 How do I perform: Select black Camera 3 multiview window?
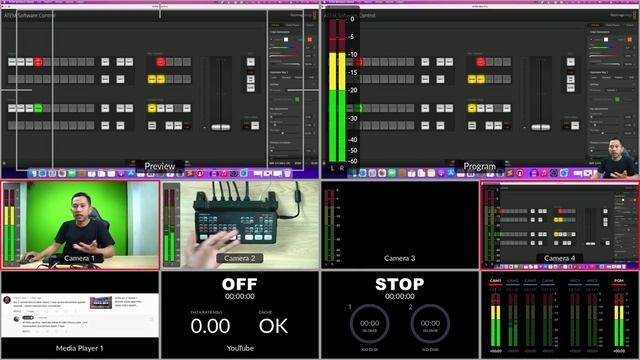tap(400, 225)
